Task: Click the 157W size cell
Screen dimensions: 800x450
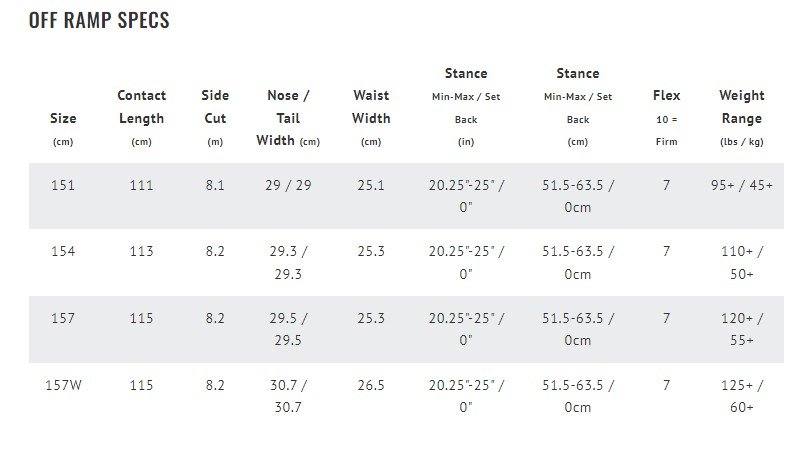Action: [x=63, y=385]
